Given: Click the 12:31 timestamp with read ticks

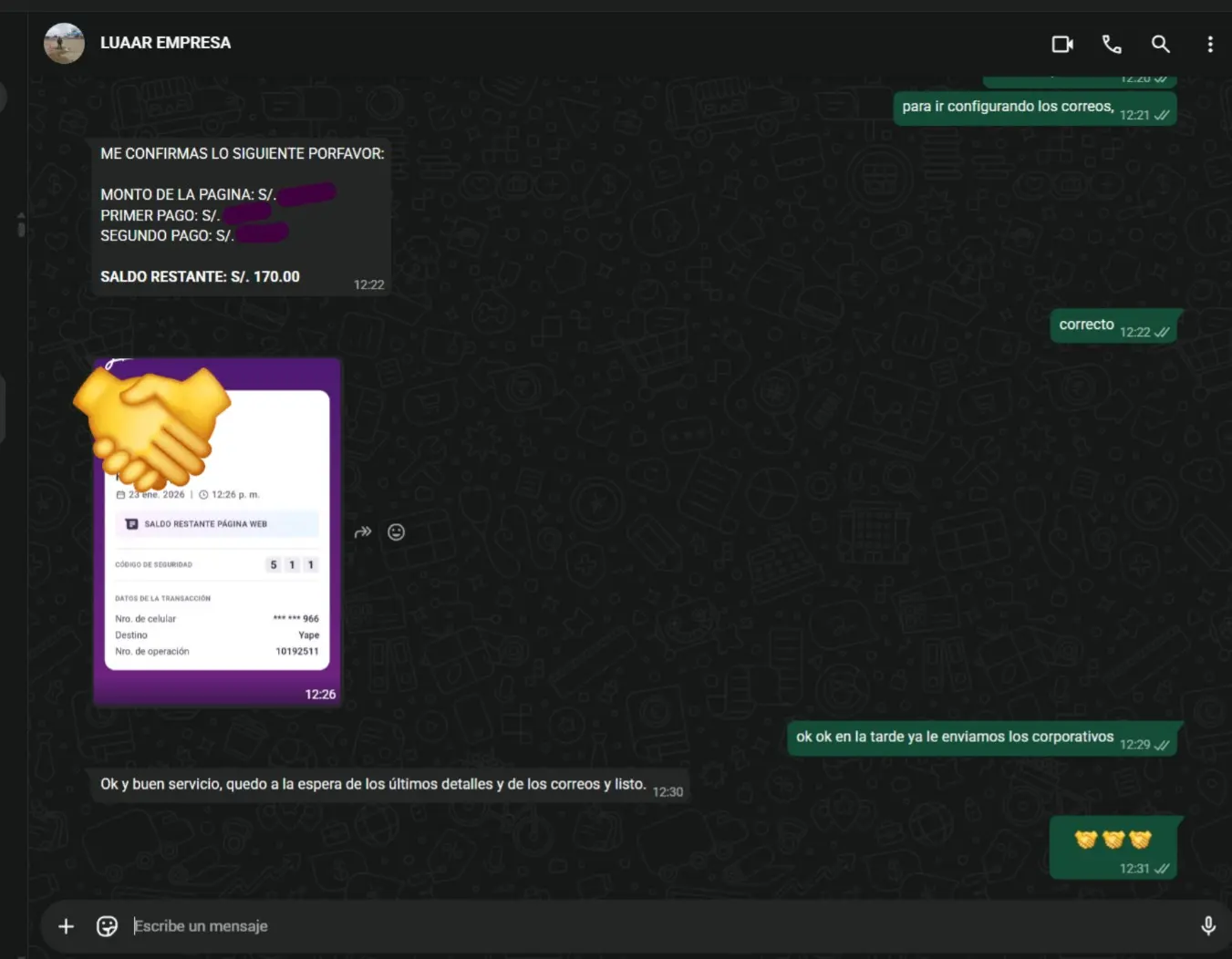Looking at the screenshot, I should [1144, 869].
